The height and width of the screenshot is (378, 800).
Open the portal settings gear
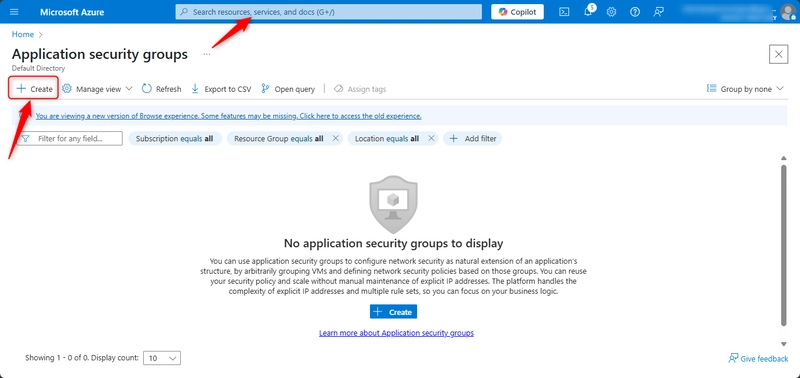point(611,12)
